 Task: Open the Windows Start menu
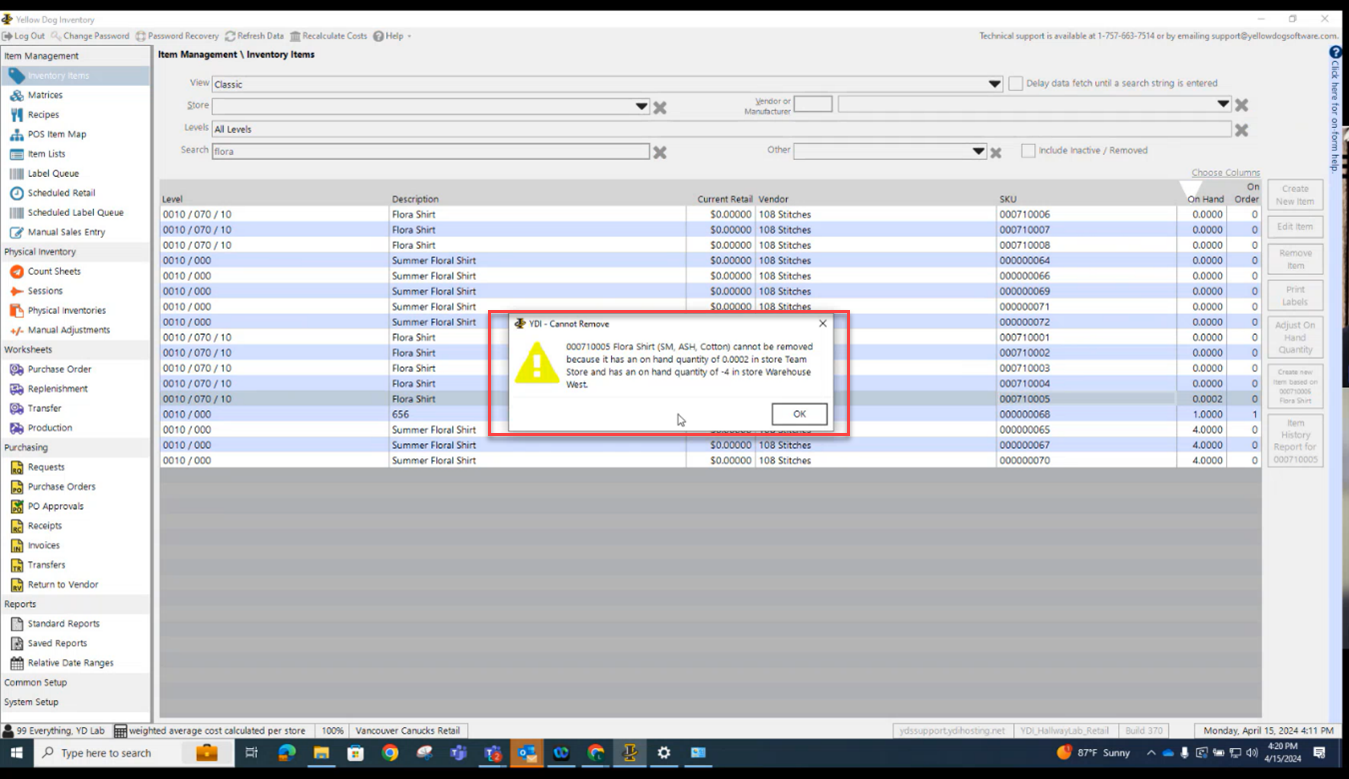click(16, 753)
